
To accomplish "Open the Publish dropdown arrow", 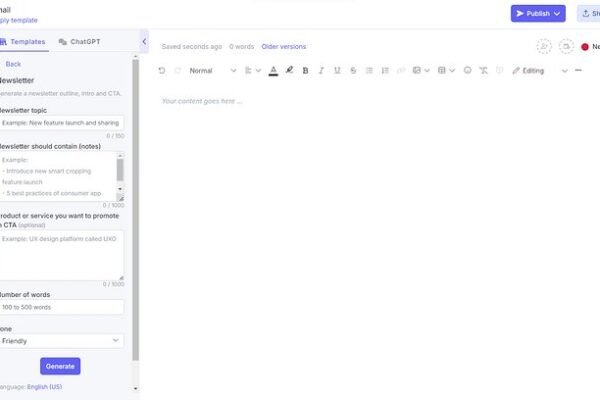I will (x=557, y=14).
